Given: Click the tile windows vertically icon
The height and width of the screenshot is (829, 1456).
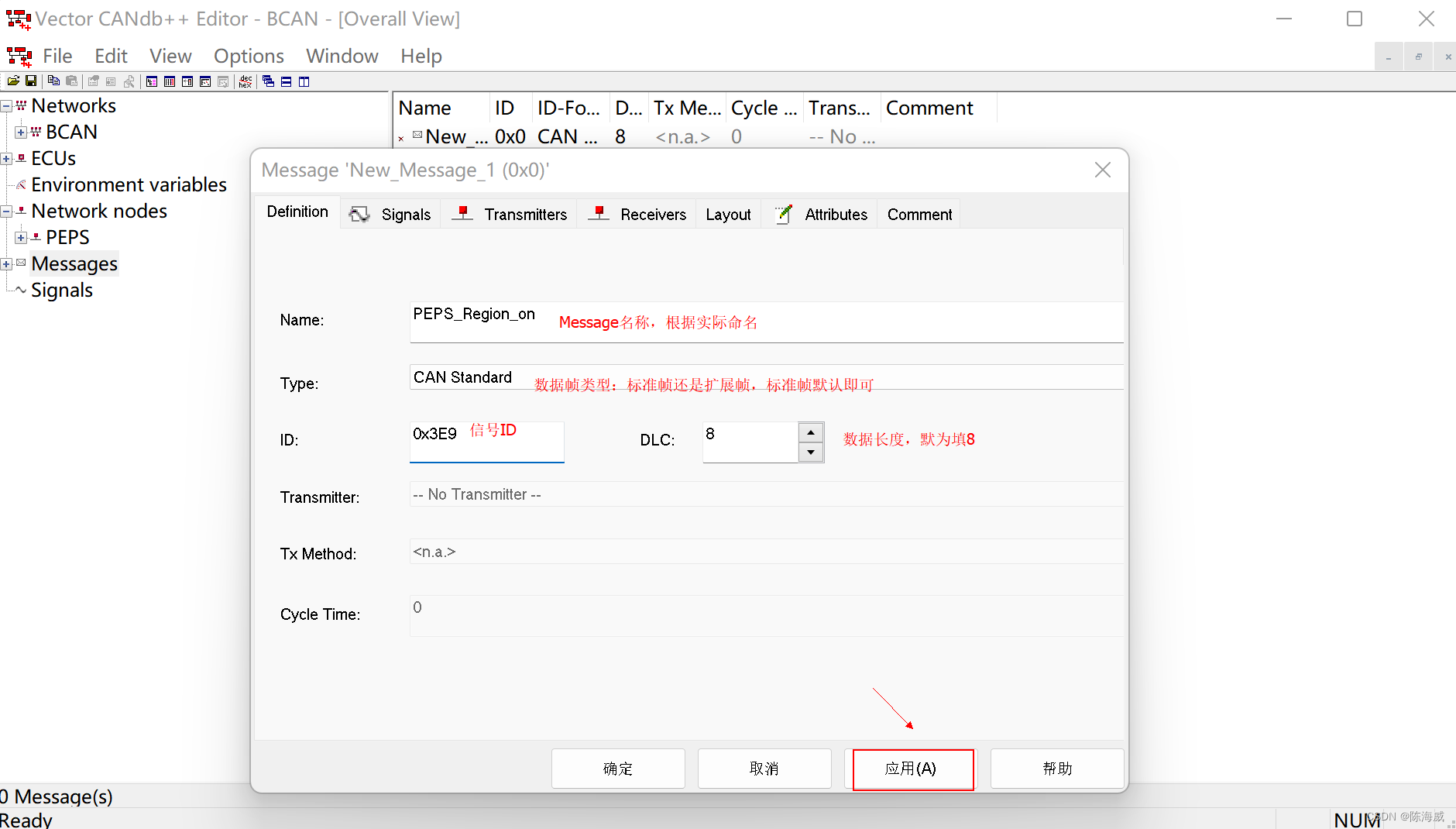Looking at the screenshot, I should click(304, 81).
